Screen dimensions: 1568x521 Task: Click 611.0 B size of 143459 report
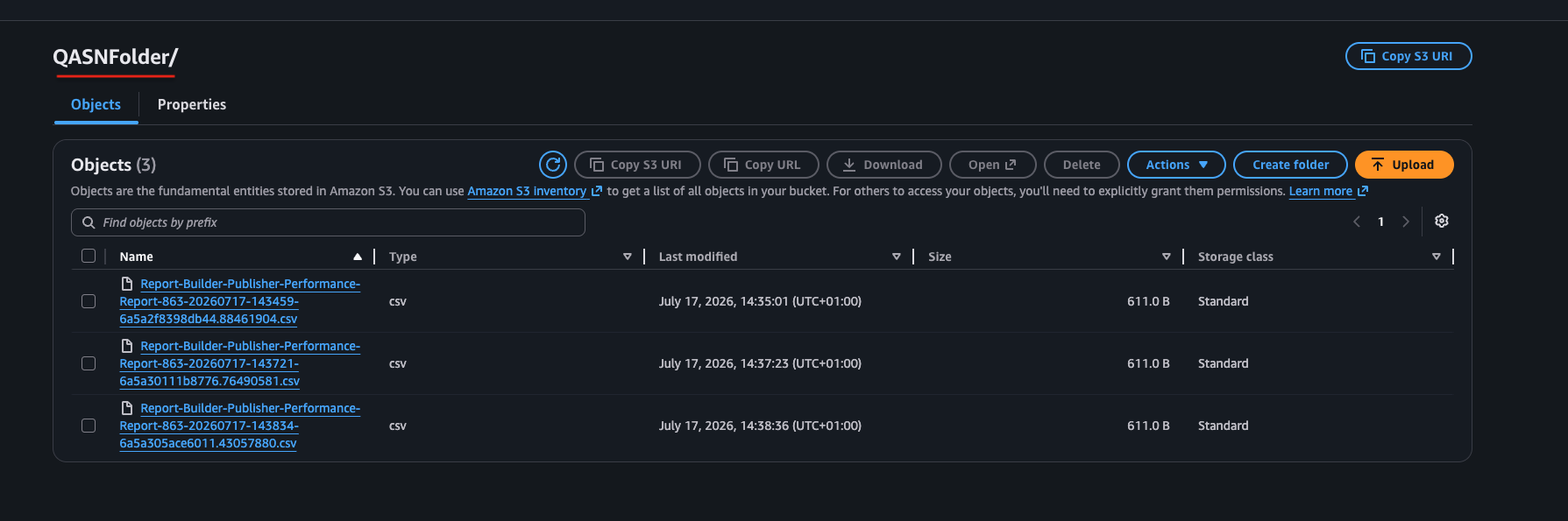click(1148, 301)
